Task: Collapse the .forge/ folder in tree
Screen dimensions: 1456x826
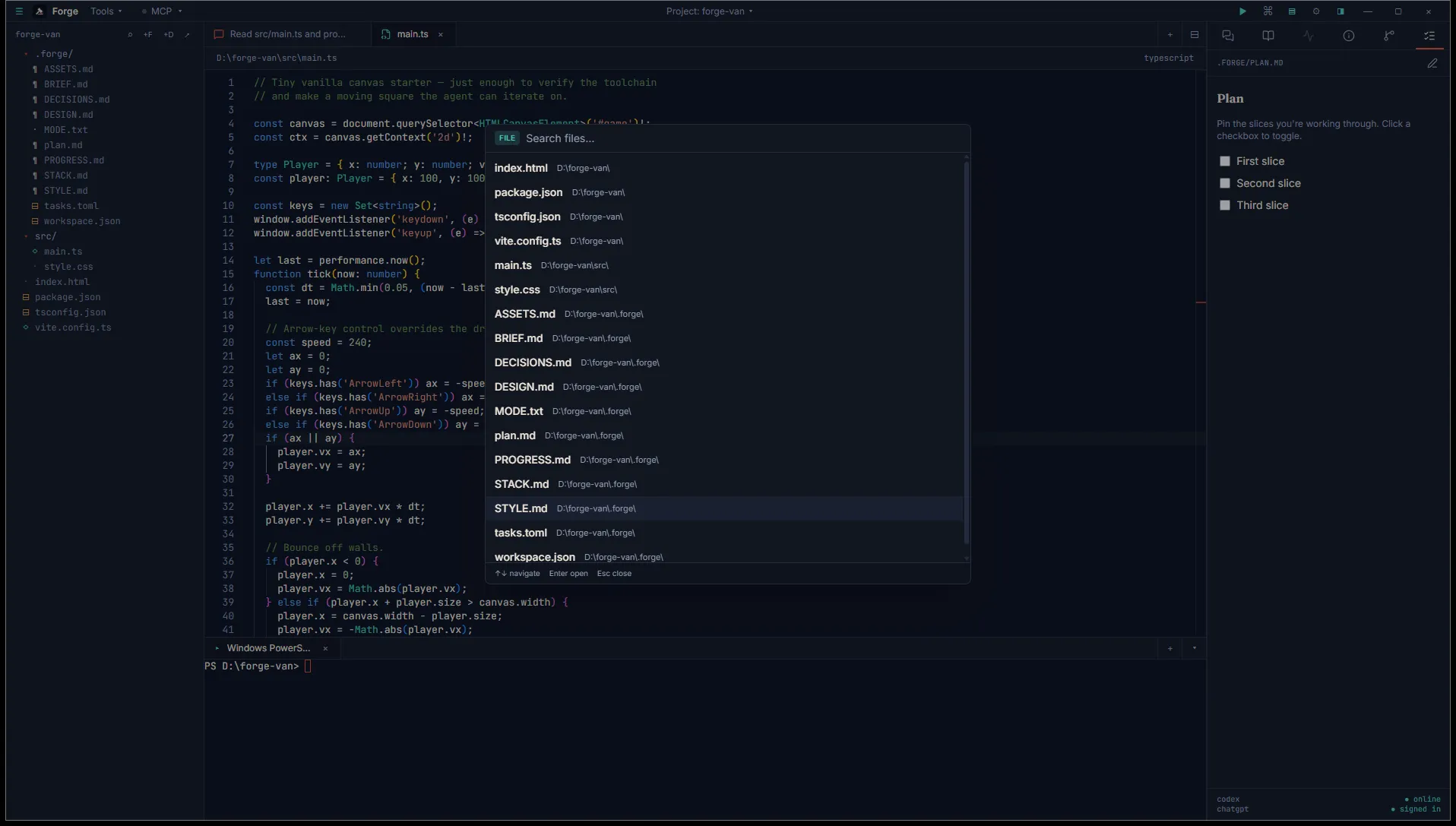Action: click(53, 54)
